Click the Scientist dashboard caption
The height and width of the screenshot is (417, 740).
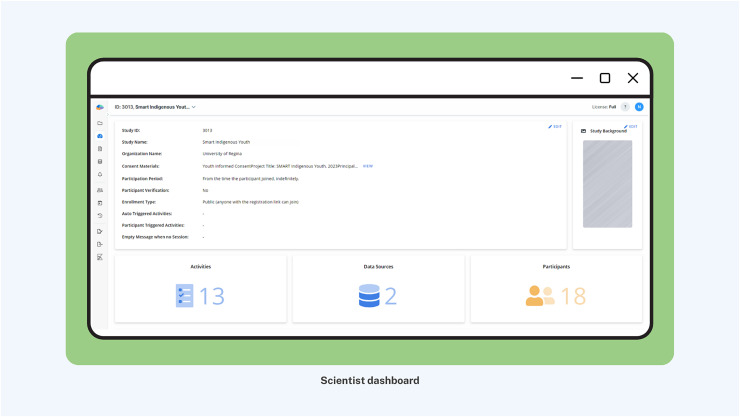370,380
